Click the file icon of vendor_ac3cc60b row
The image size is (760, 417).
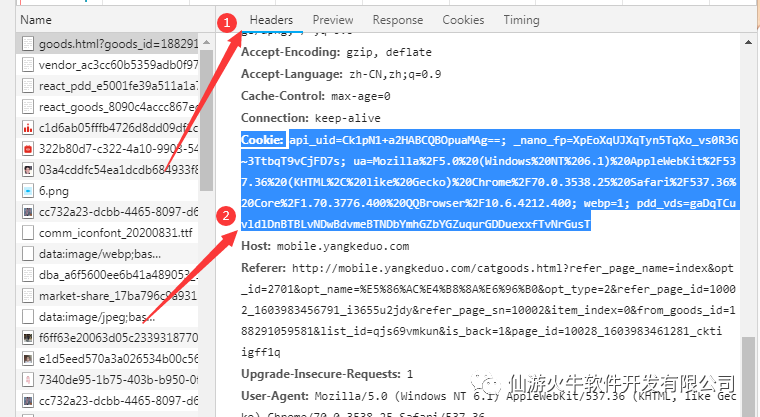click(28, 65)
